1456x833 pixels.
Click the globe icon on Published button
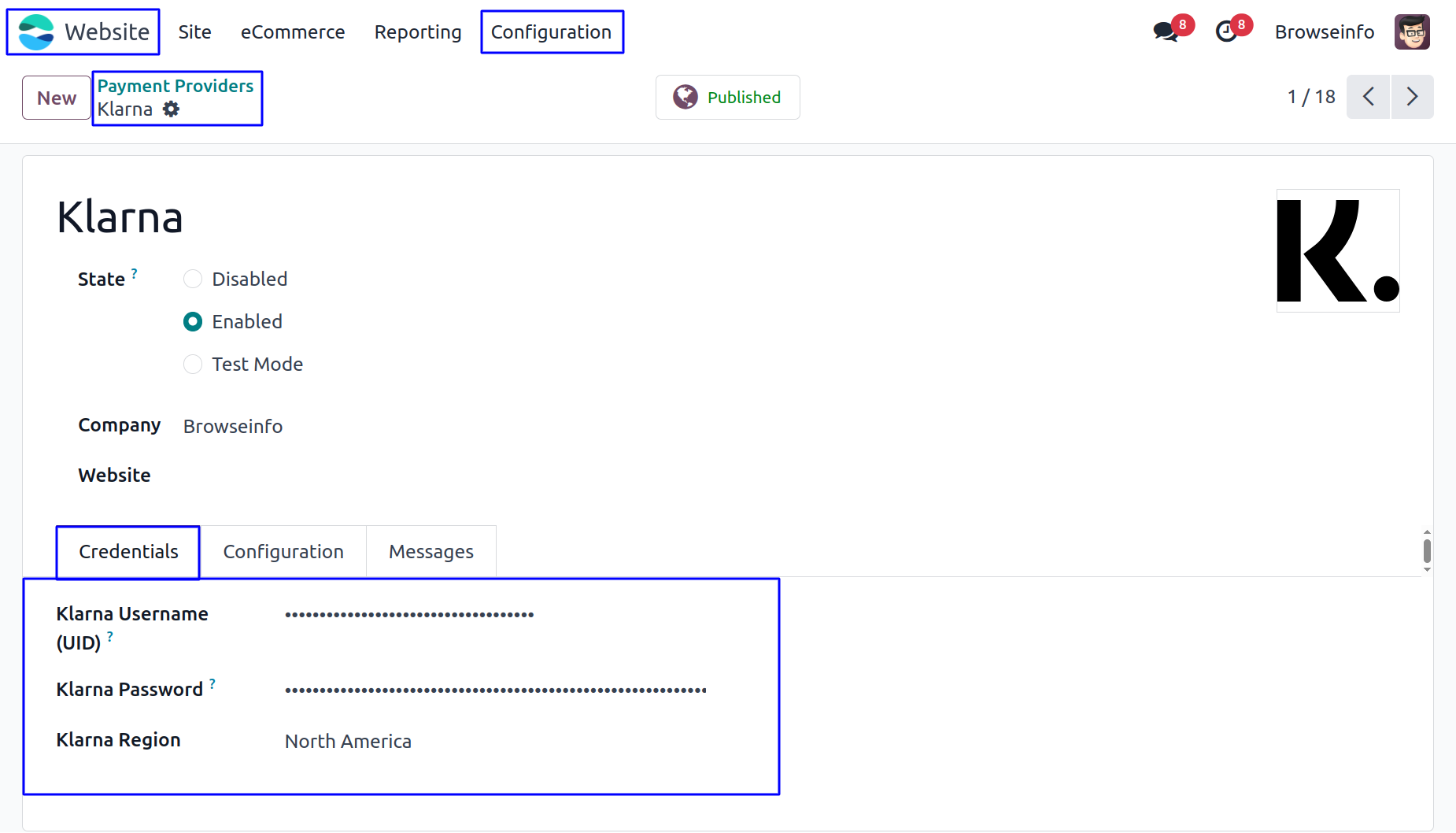click(x=686, y=97)
